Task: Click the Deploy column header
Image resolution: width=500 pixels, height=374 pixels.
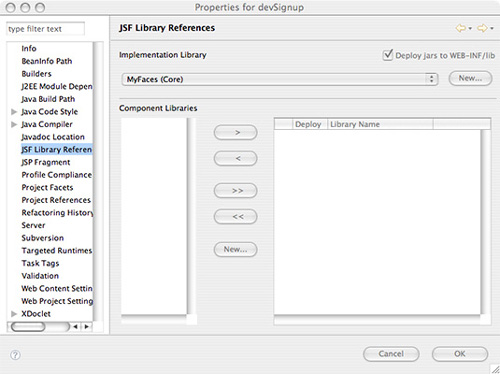Action: tap(310, 124)
